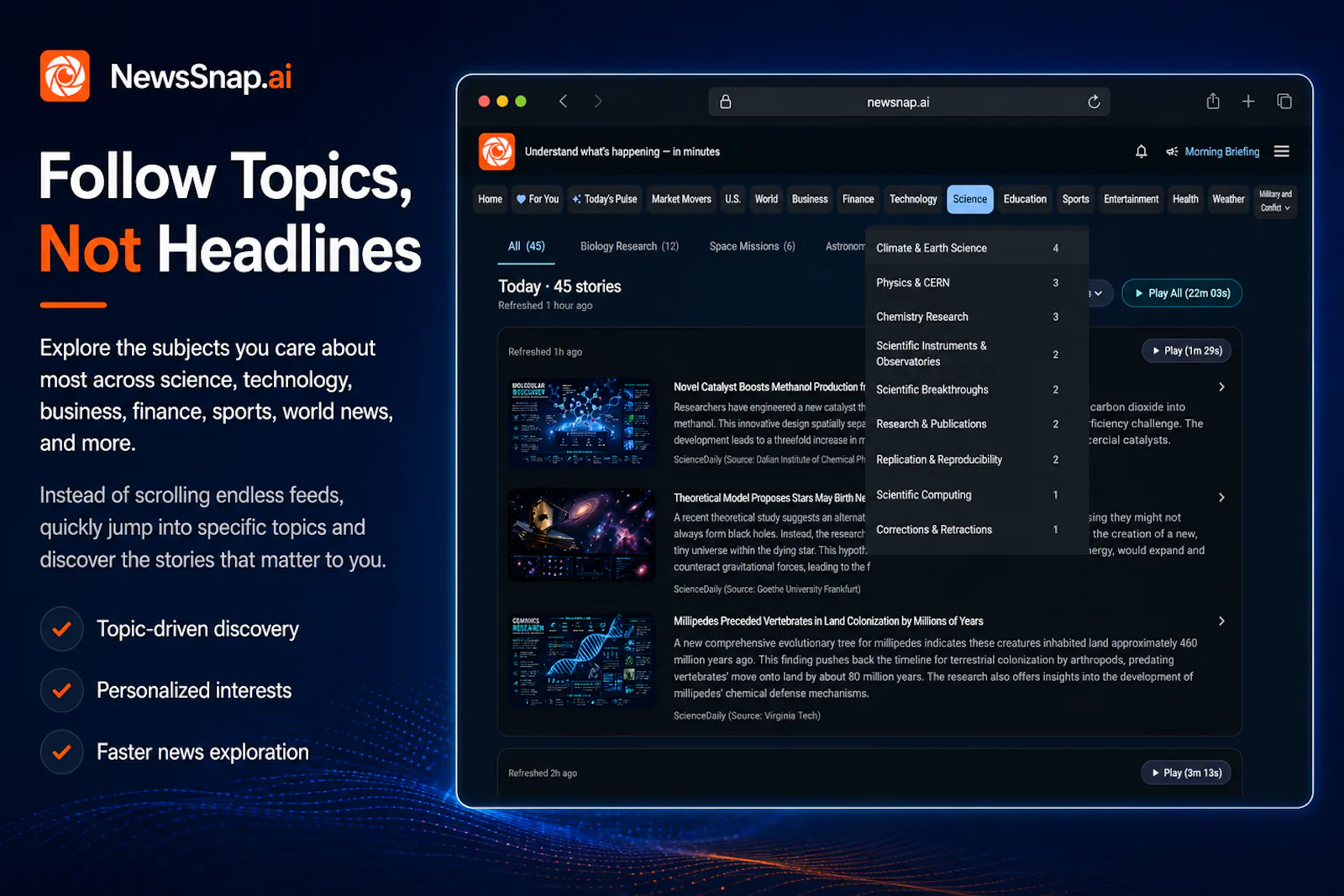Click the NewsSnap logo in site header

tap(496, 151)
